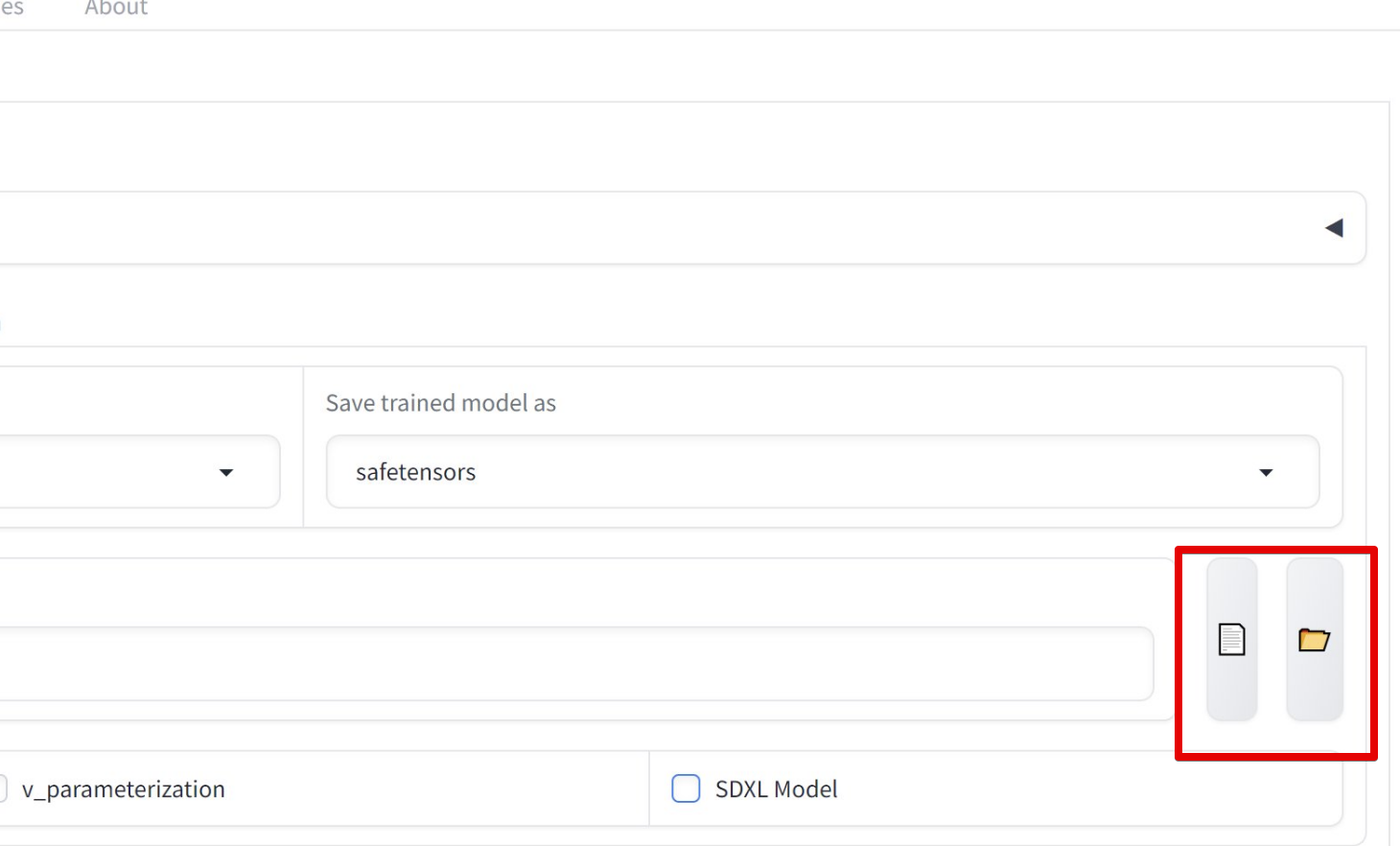
Task: Switch to the tab left of About
Action: click(x=12, y=9)
